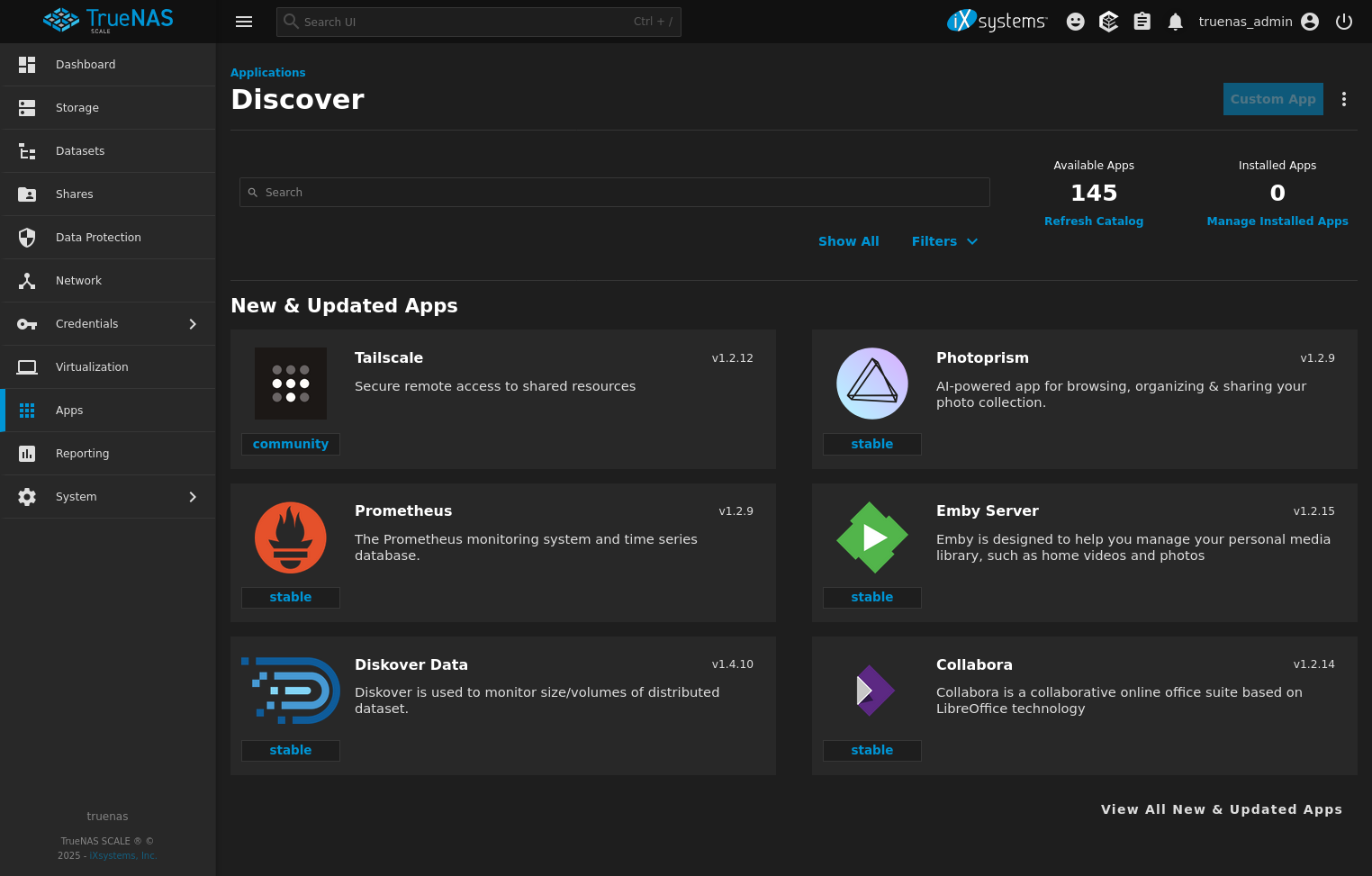Click the Reporting chart icon
The image size is (1372, 876).
click(x=26, y=453)
